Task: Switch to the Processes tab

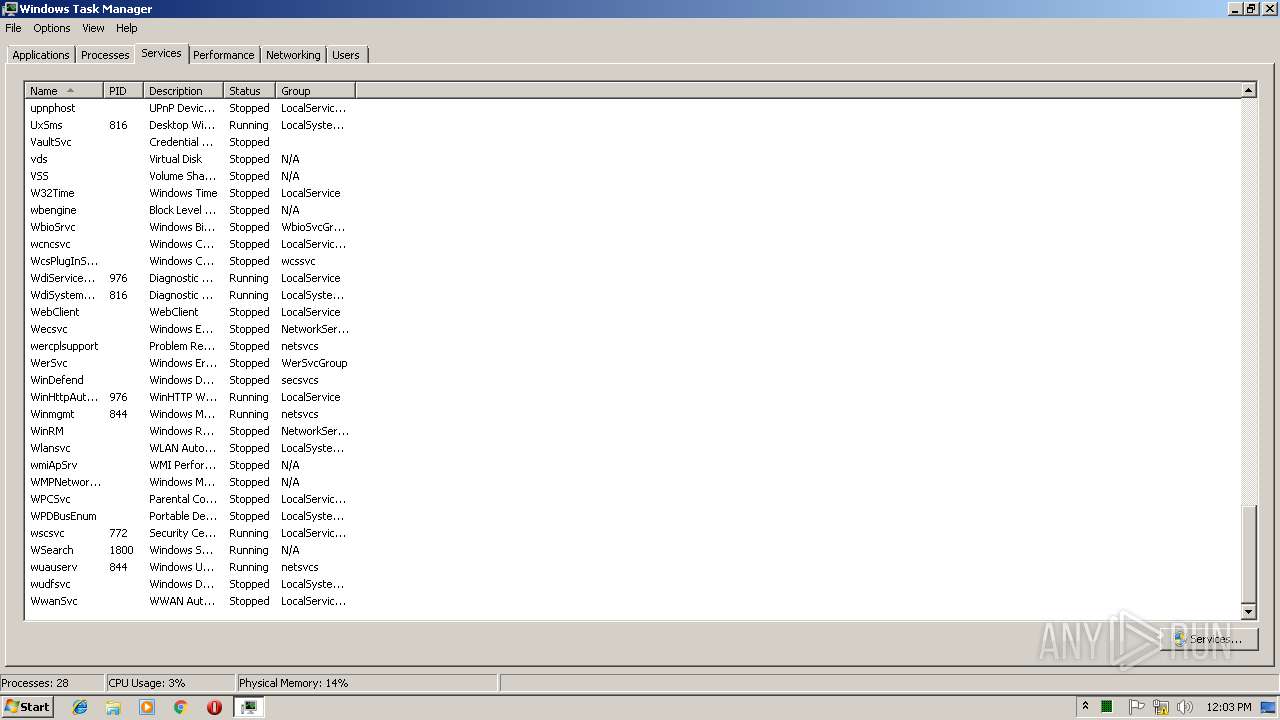Action: click(x=105, y=55)
